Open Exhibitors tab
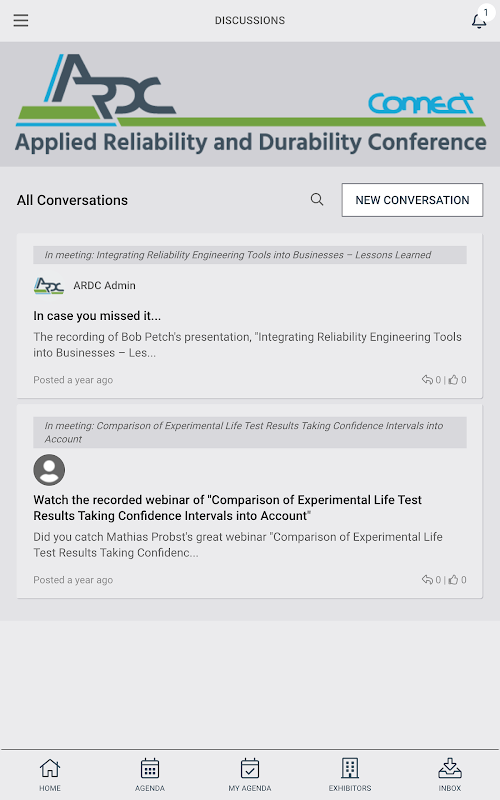The height and width of the screenshot is (800, 500). click(350, 774)
